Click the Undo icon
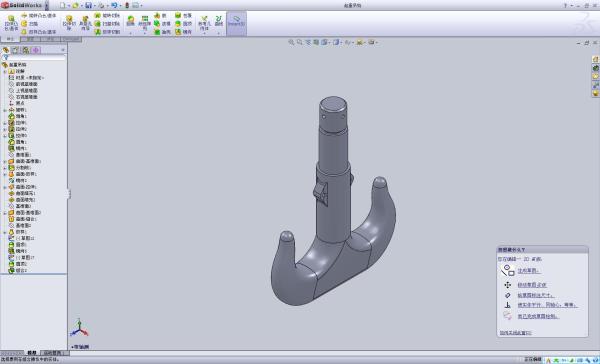 pos(114,5)
